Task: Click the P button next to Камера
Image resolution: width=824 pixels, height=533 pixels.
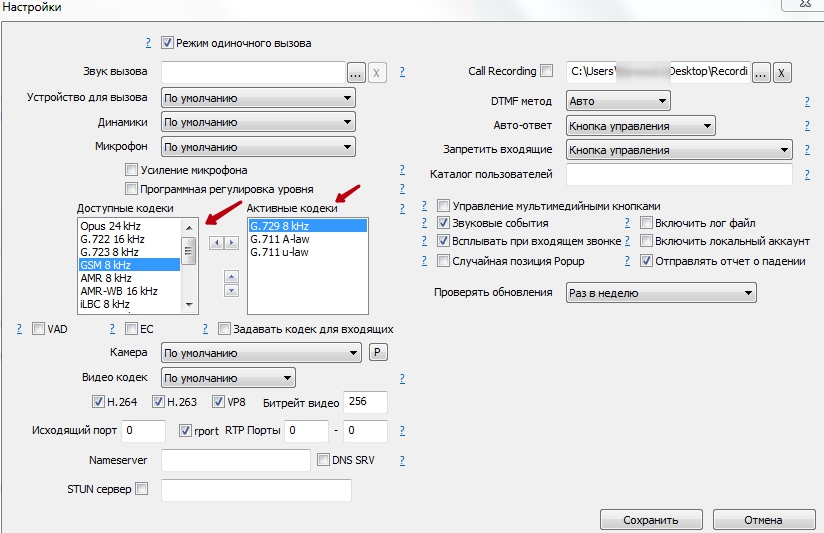Action: pos(378,353)
